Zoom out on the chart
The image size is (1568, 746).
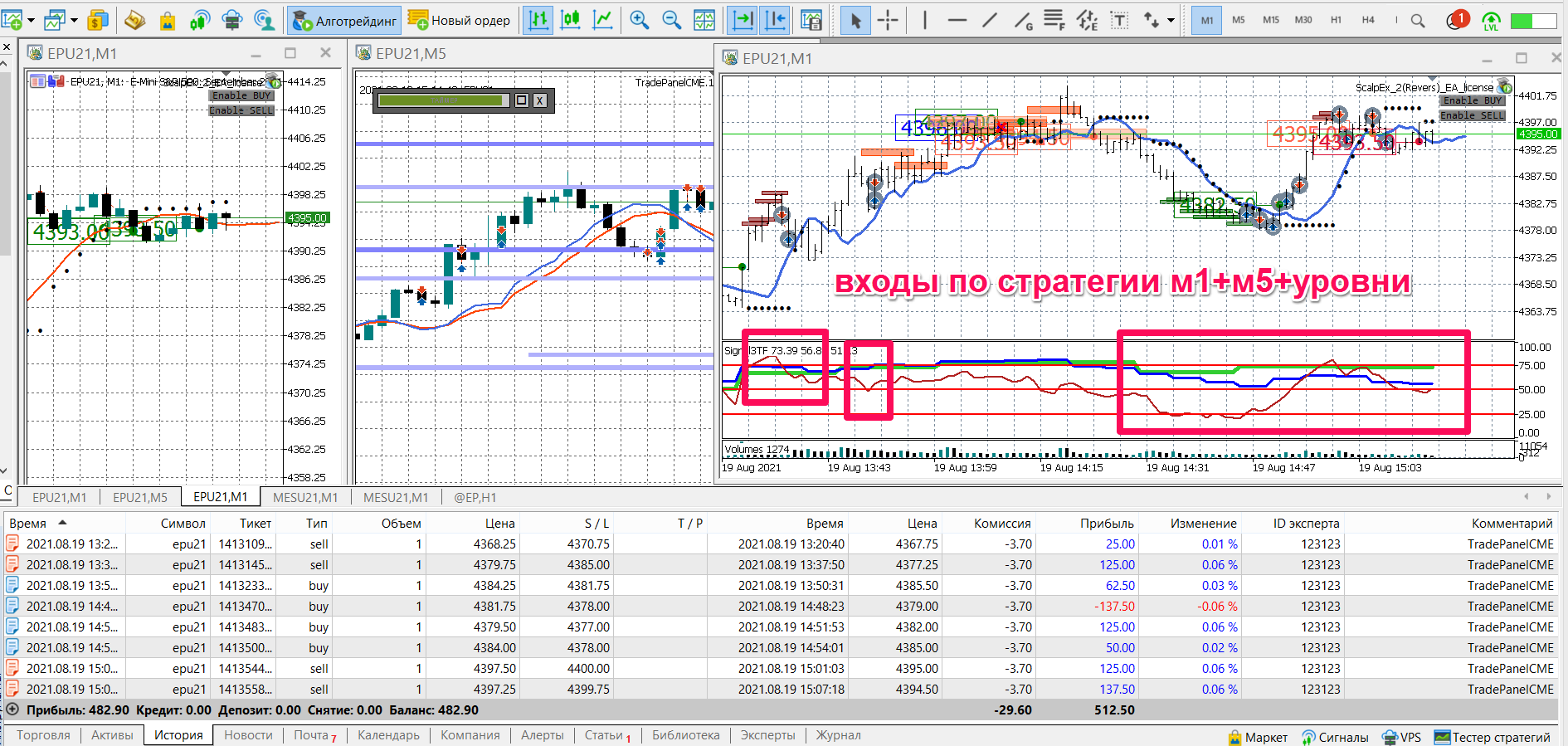(672, 20)
